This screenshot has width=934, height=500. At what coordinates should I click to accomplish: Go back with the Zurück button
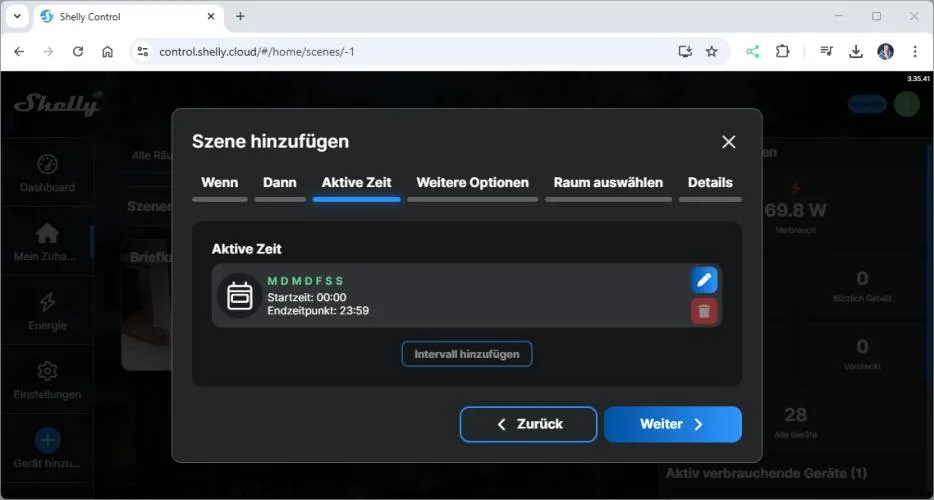pyautogui.click(x=528, y=424)
